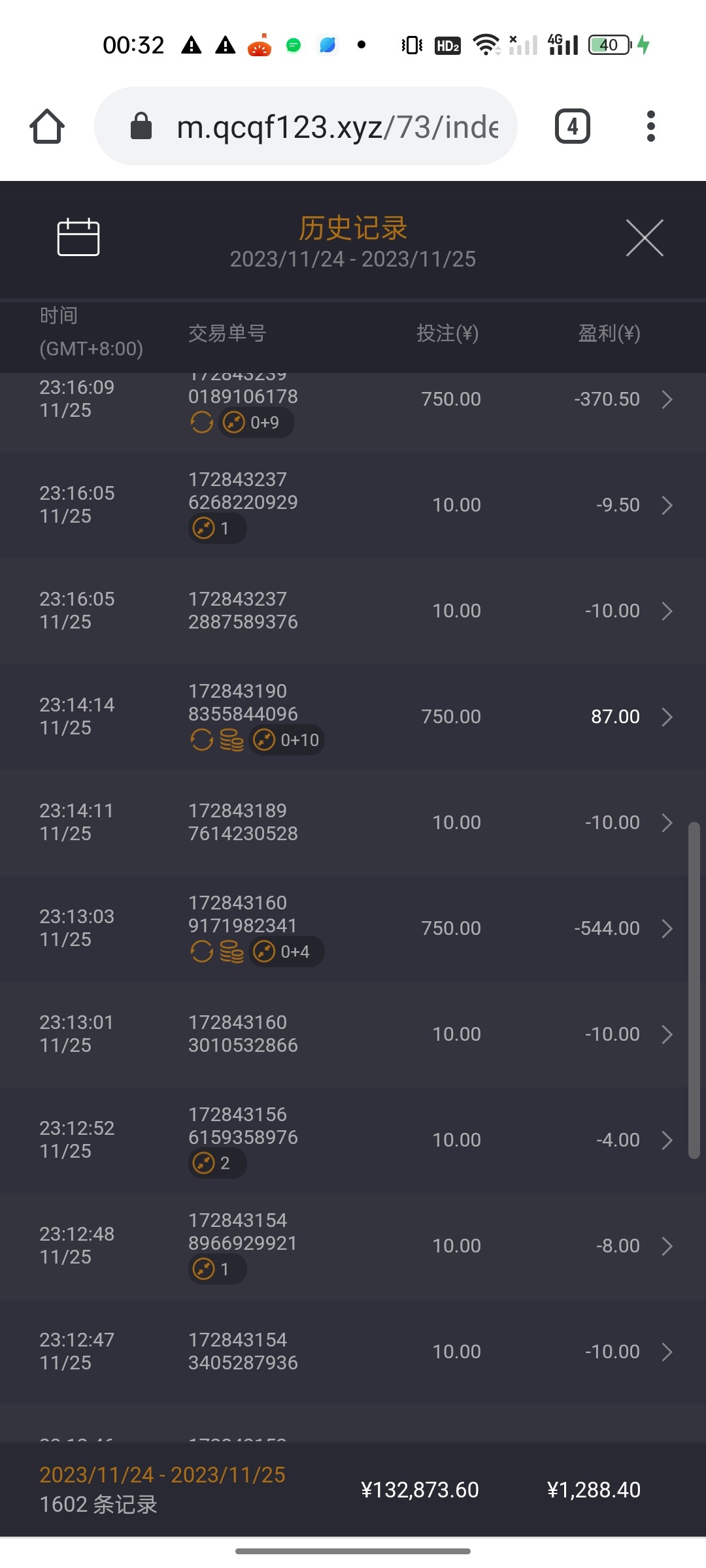The width and height of the screenshot is (706, 1568).
Task: Tap the browser home icon
Action: tap(47, 126)
